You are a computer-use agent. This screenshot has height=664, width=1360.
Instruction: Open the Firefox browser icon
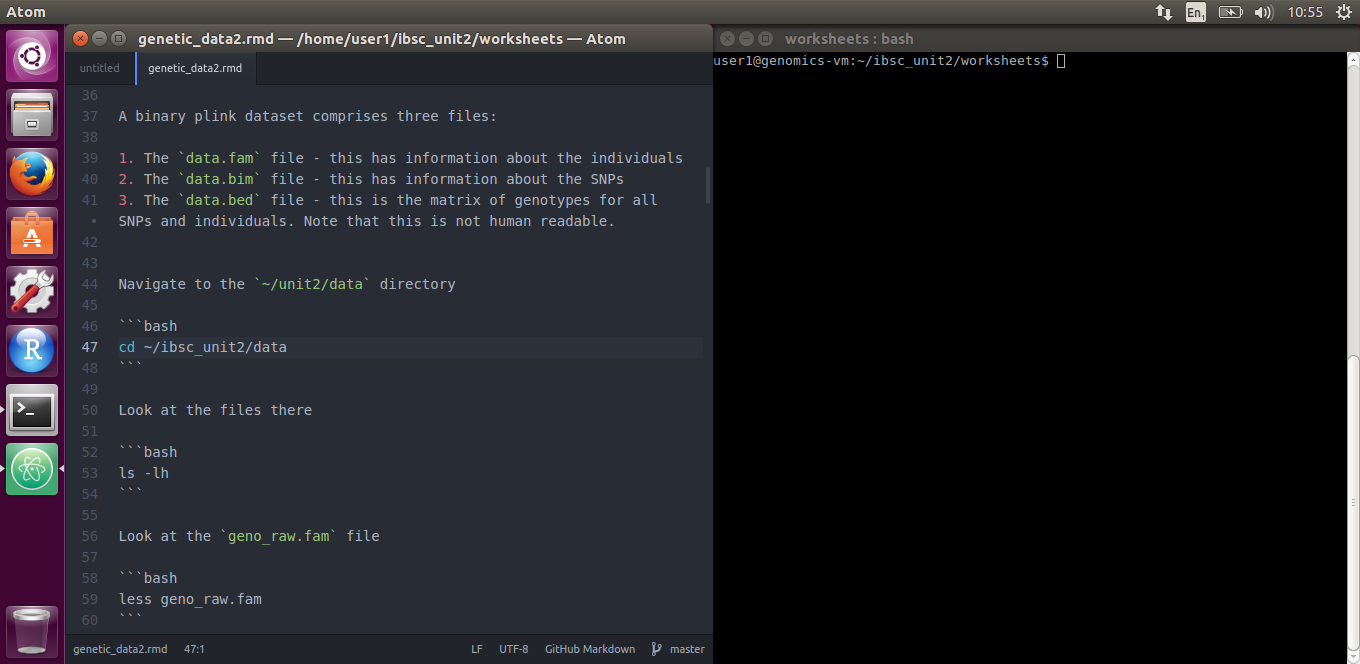[32, 174]
